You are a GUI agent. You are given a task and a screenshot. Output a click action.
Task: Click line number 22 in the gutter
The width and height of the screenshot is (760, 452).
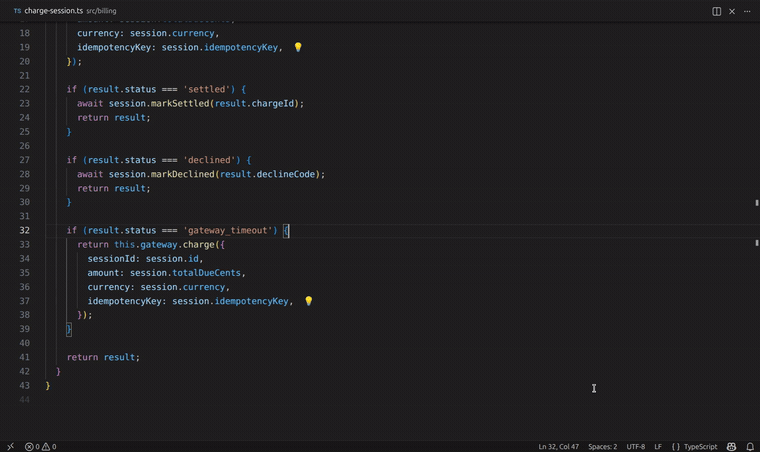[x=24, y=89]
